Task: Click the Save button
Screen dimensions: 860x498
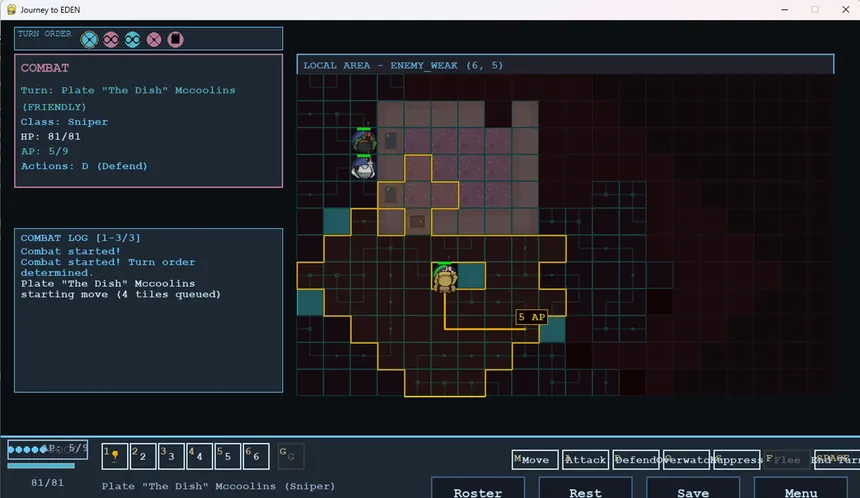Action: pos(693,489)
